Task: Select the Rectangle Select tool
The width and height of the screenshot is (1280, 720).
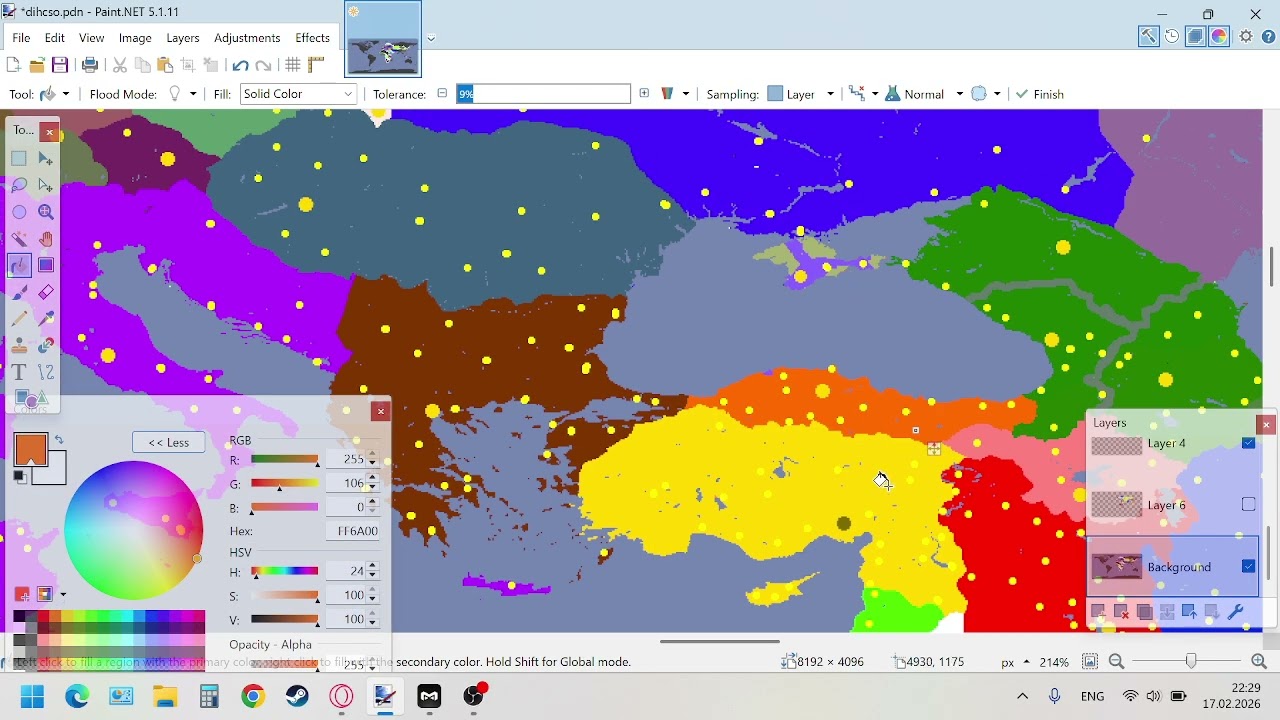Action: tap(19, 158)
